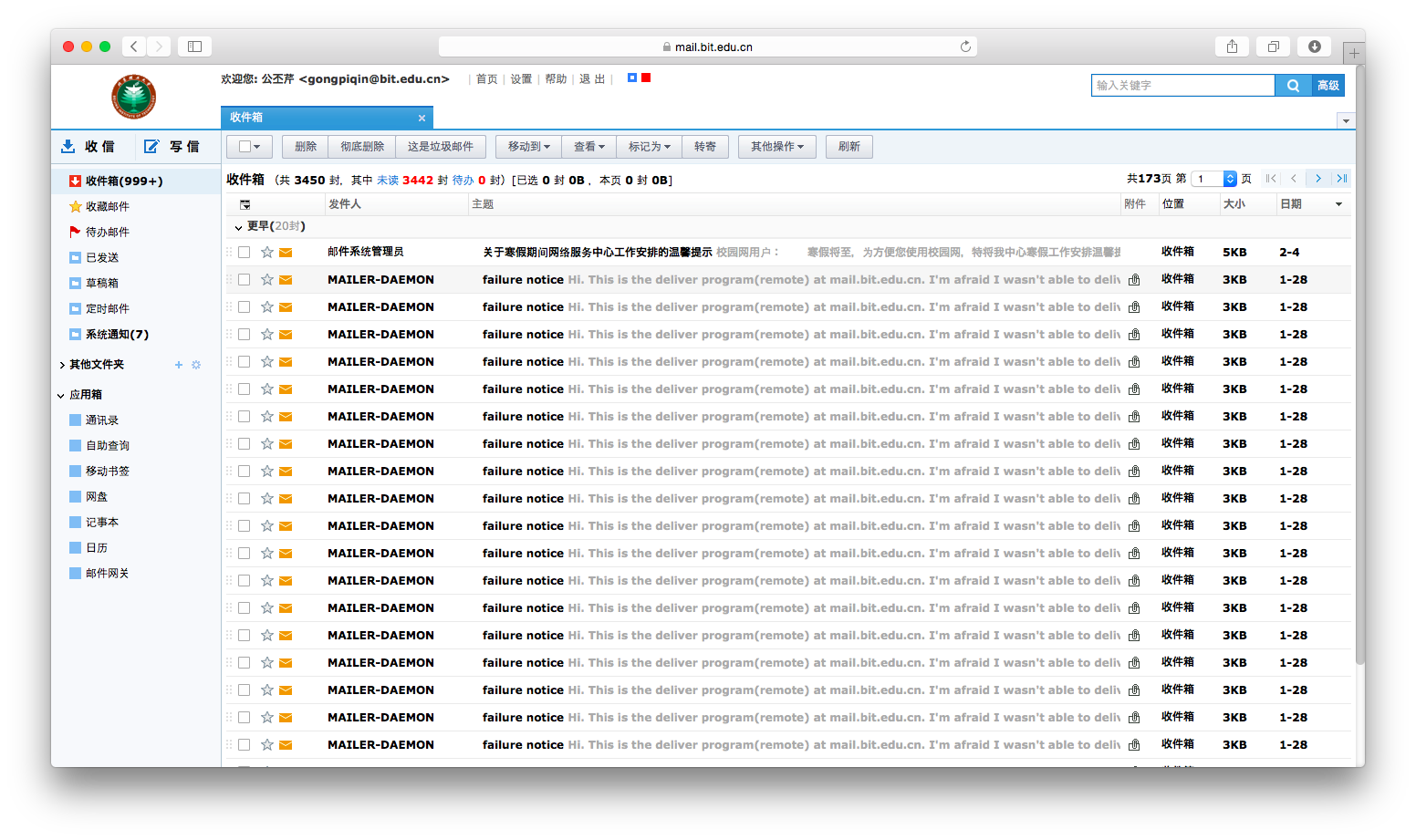Click the university logo

pos(134,97)
